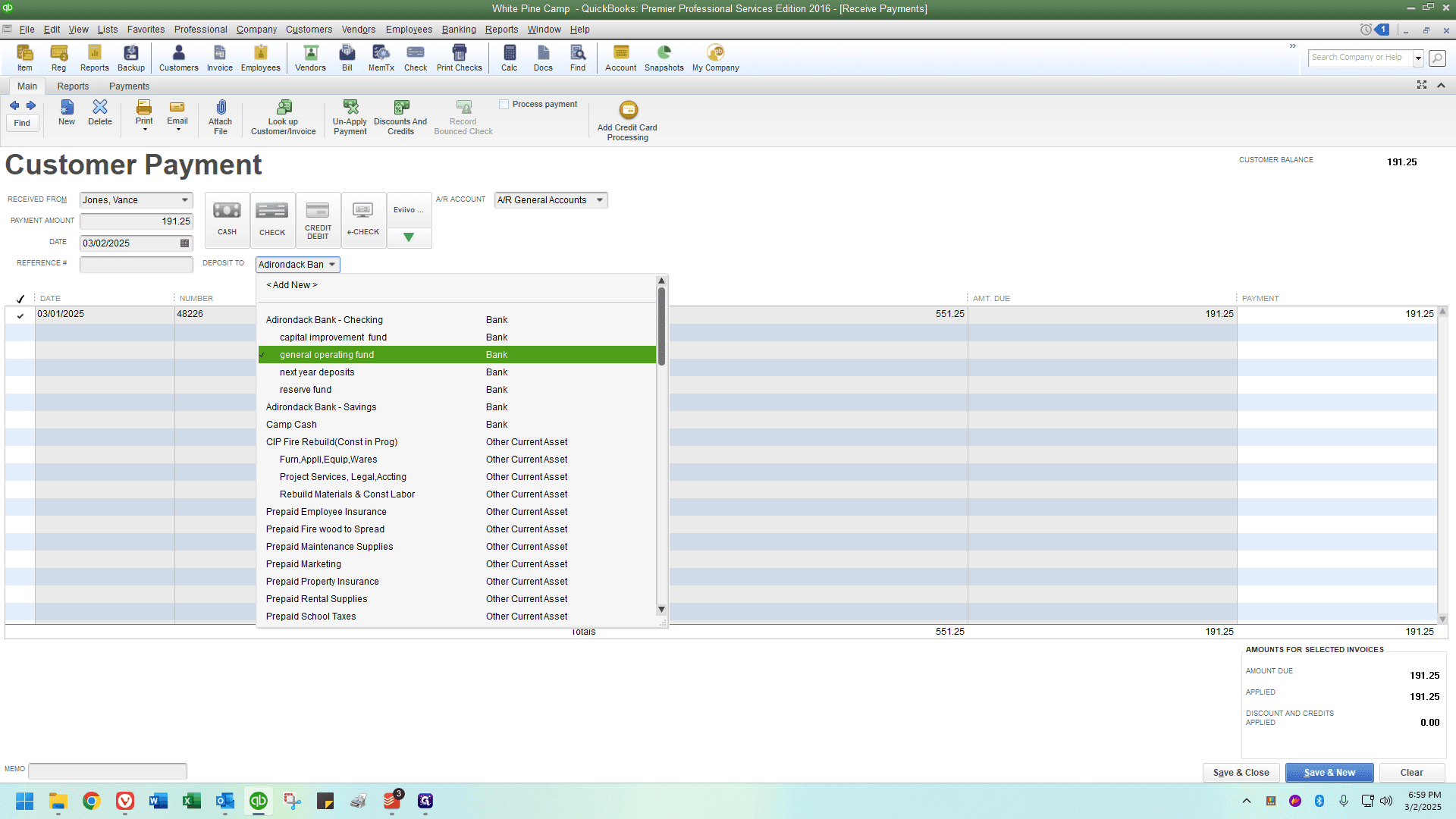Create an Invoice from the toolbar

(x=220, y=58)
